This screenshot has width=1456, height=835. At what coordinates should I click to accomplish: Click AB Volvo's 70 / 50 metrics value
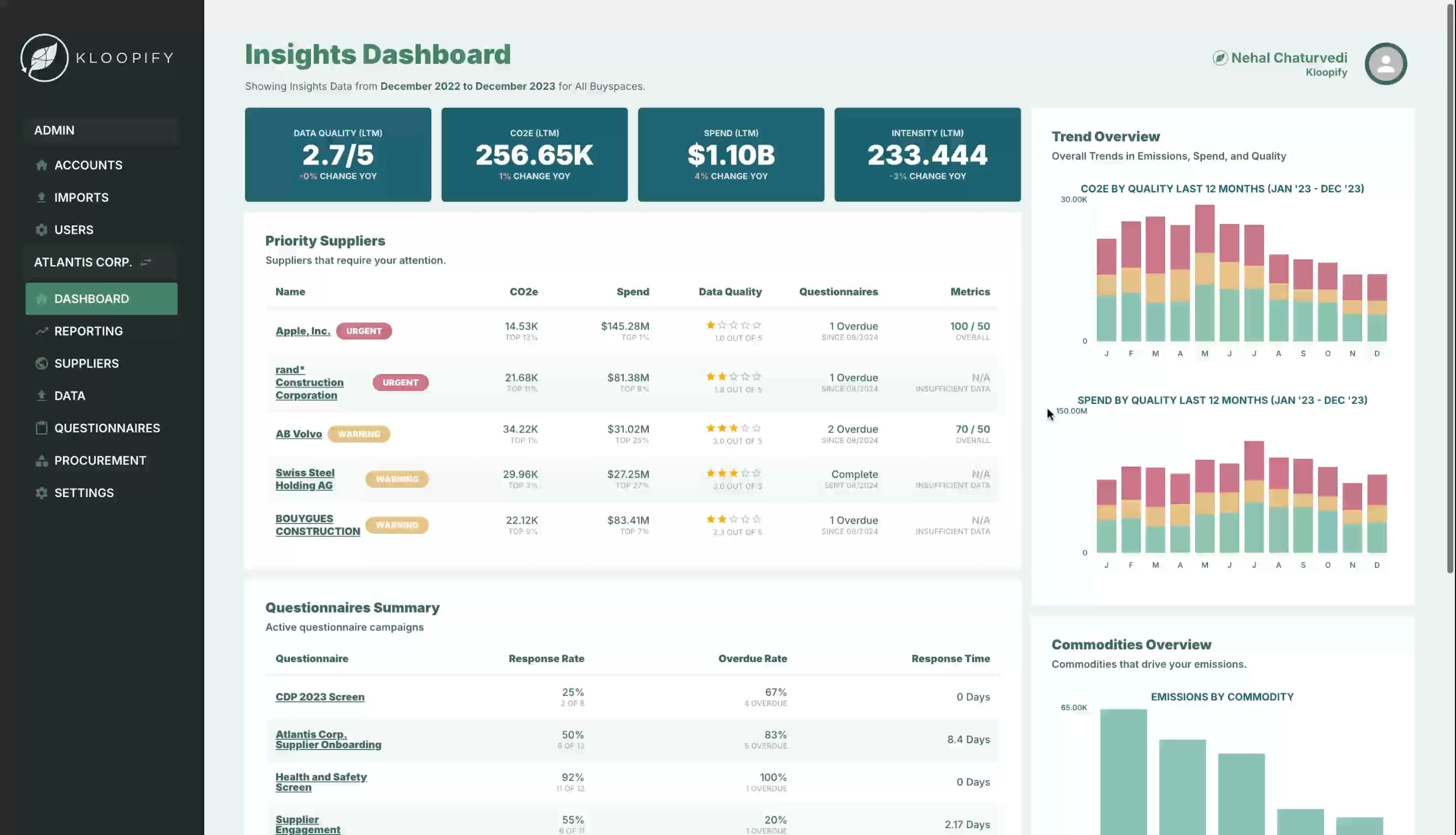973,429
